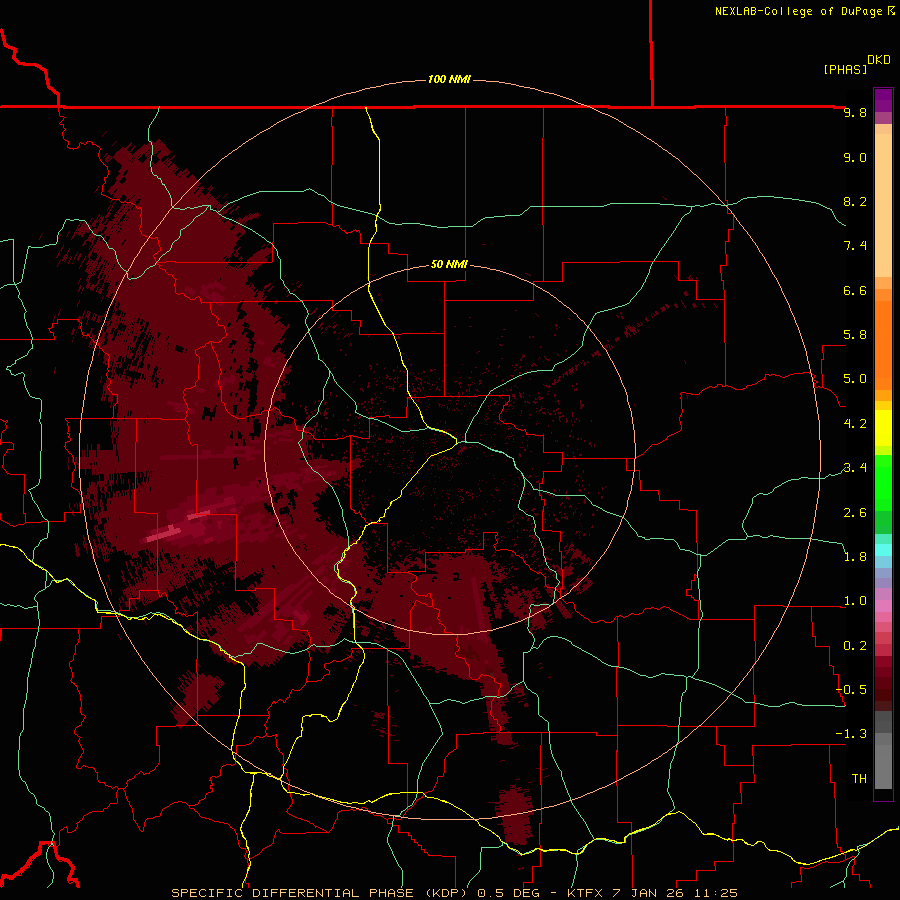Screen dimensions: 900x900
Task: Click the 8.2 scale value
Action: pos(855,201)
